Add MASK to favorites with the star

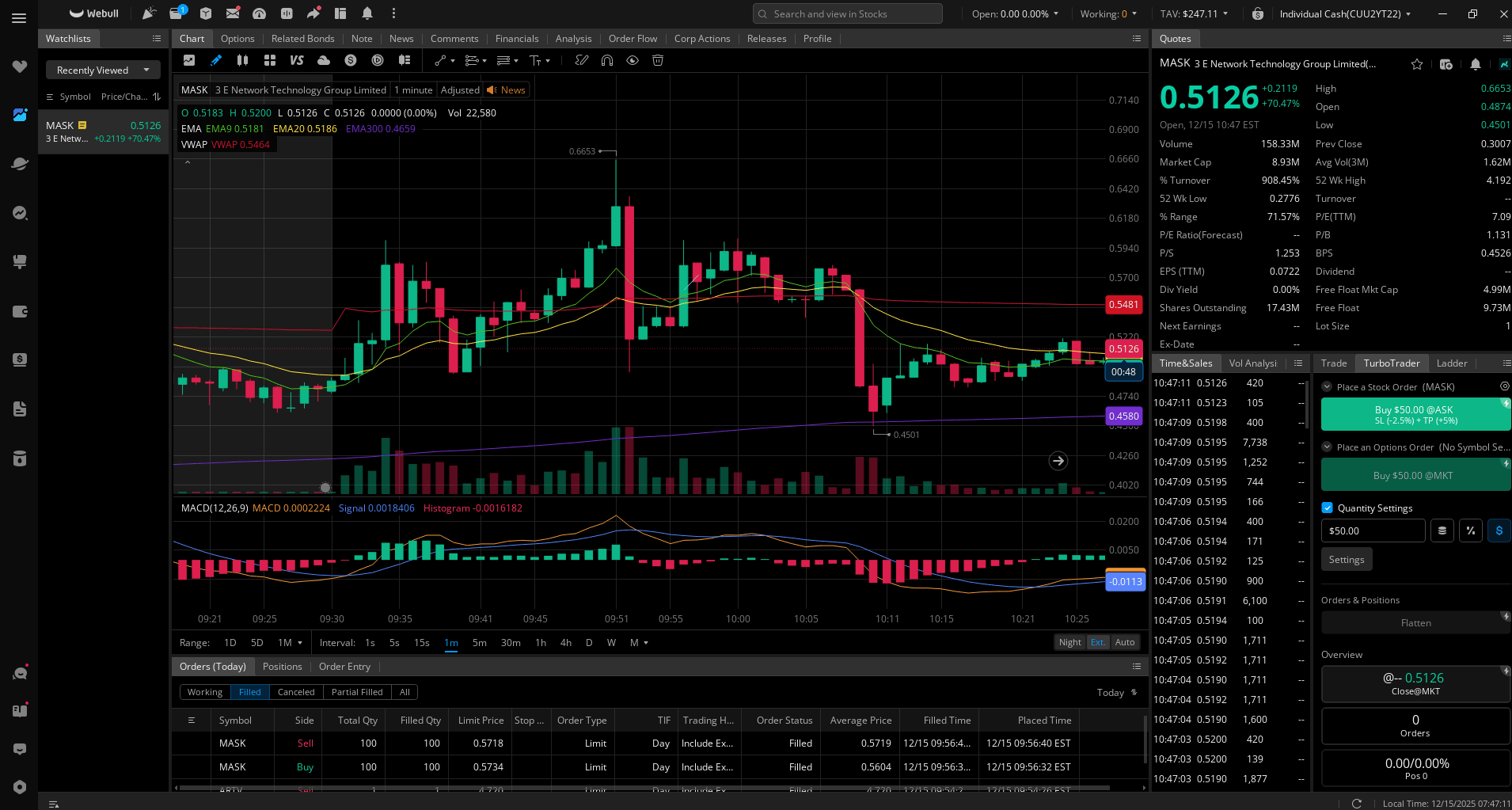(1417, 64)
